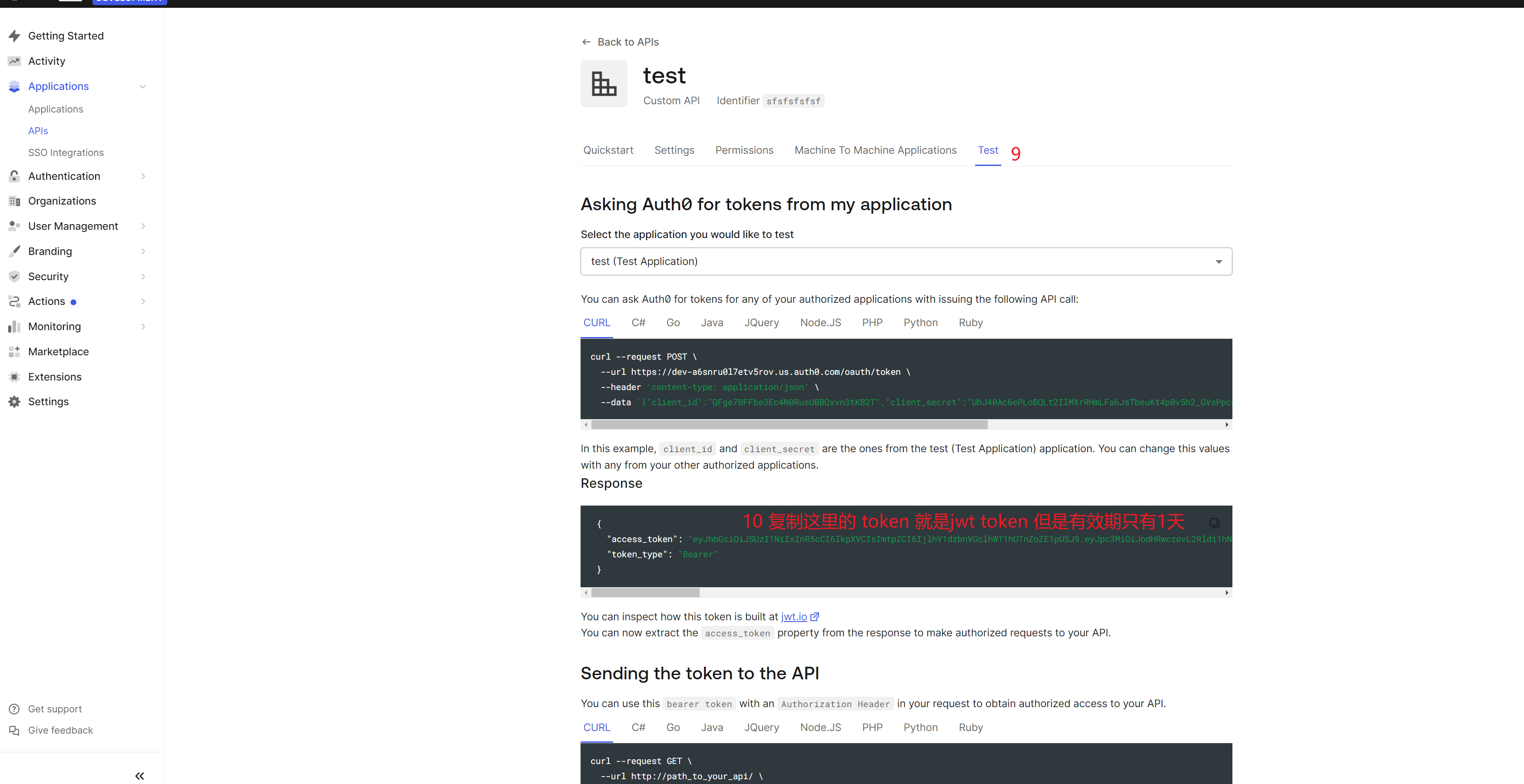The height and width of the screenshot is (784, 1524).
Task: Expand the Security submenu chevron
Action: [143, 277]
